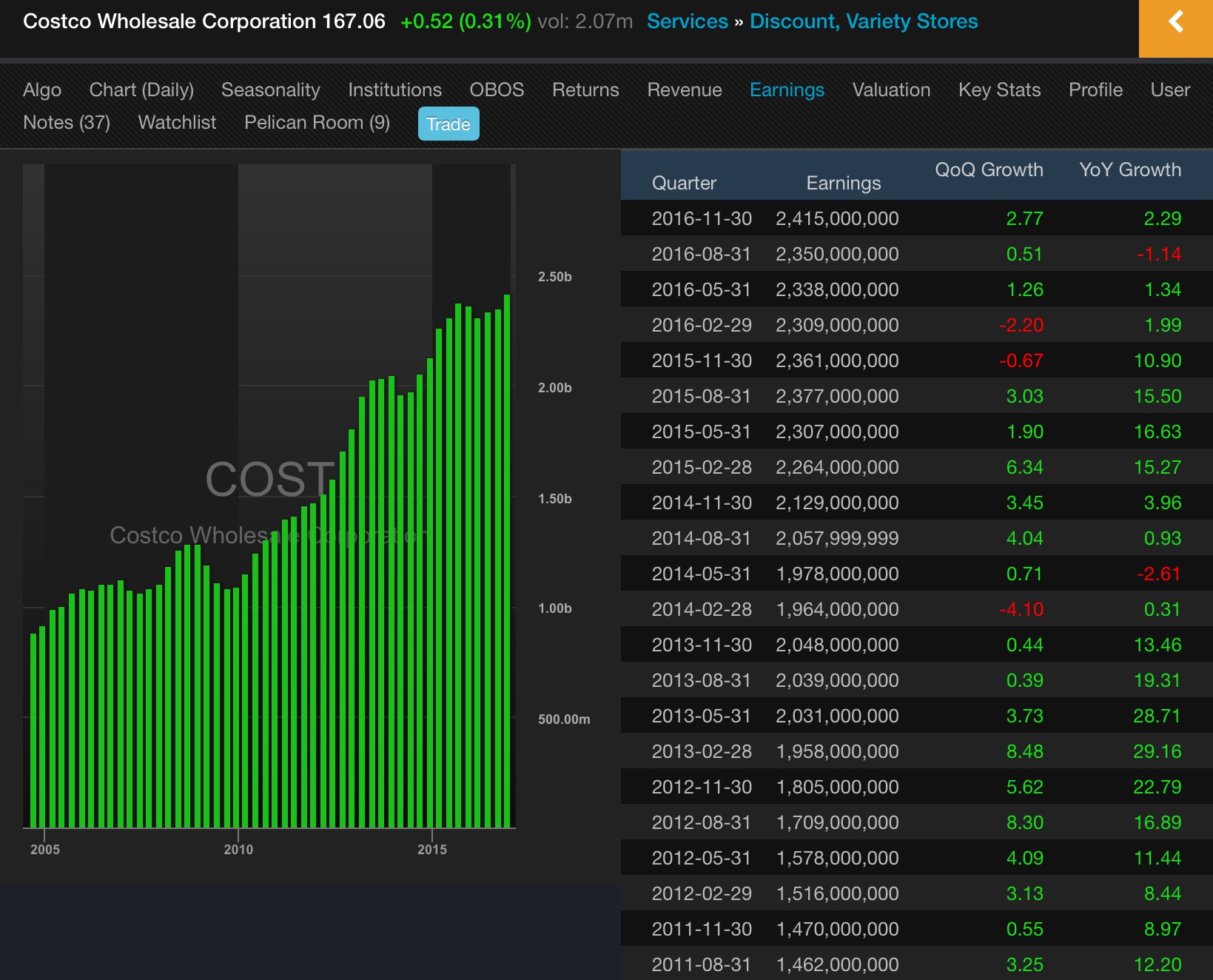Show the Key Stats tab
Screen dimensions: 1213x980
tap(999, 90)
